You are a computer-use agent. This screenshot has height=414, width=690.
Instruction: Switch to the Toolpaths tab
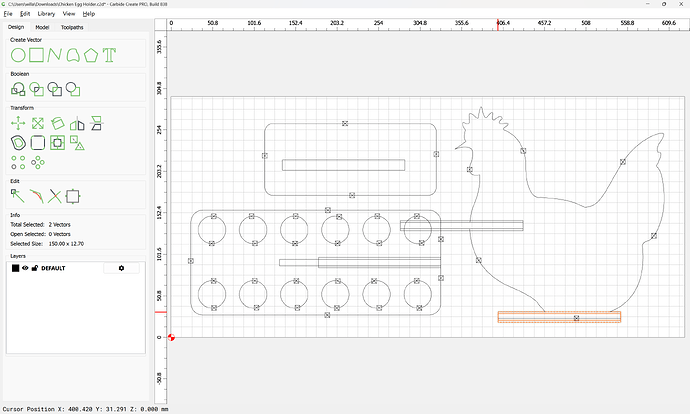pos(72,27)
